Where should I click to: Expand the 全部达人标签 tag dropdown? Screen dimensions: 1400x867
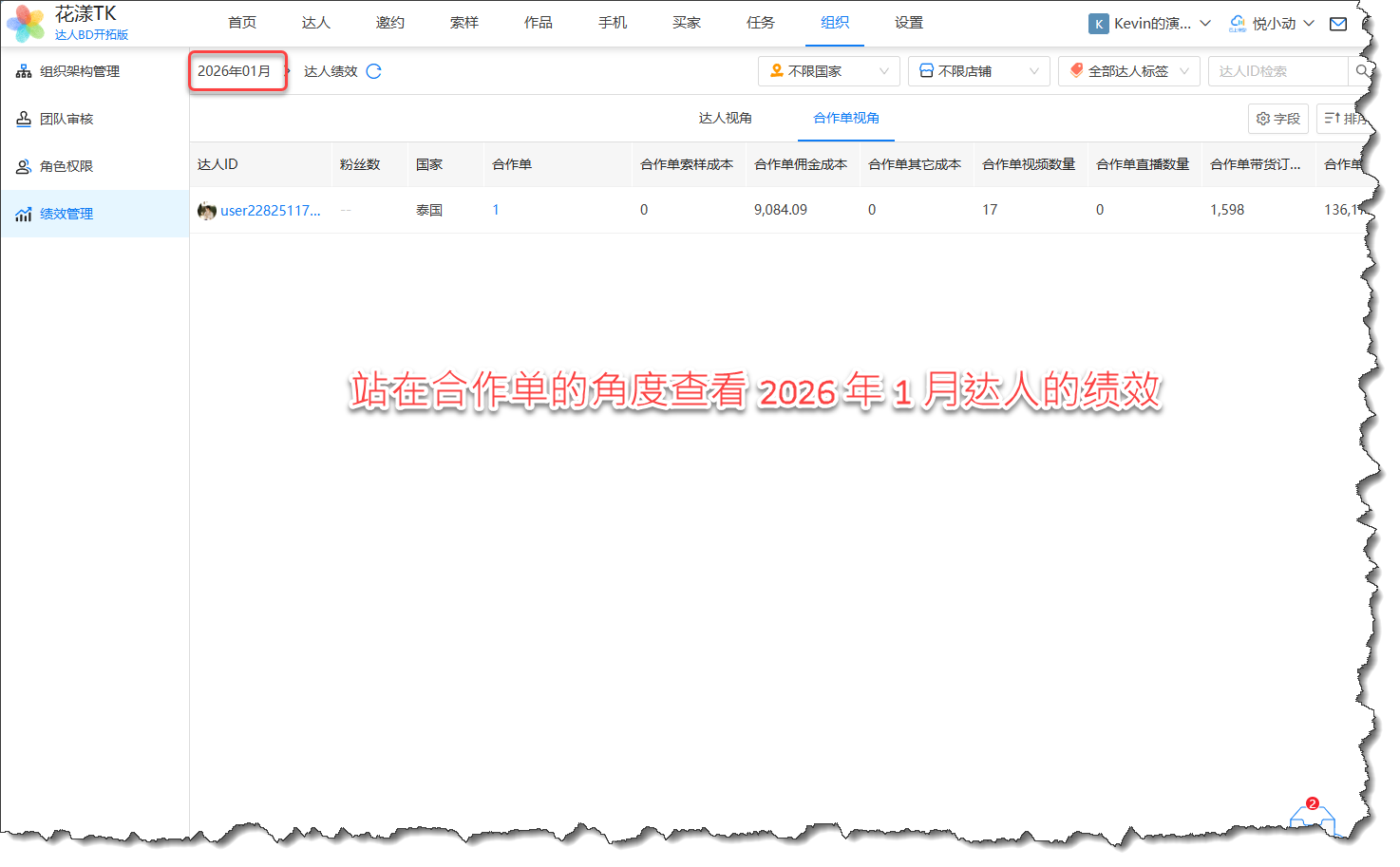point(1128,71)
